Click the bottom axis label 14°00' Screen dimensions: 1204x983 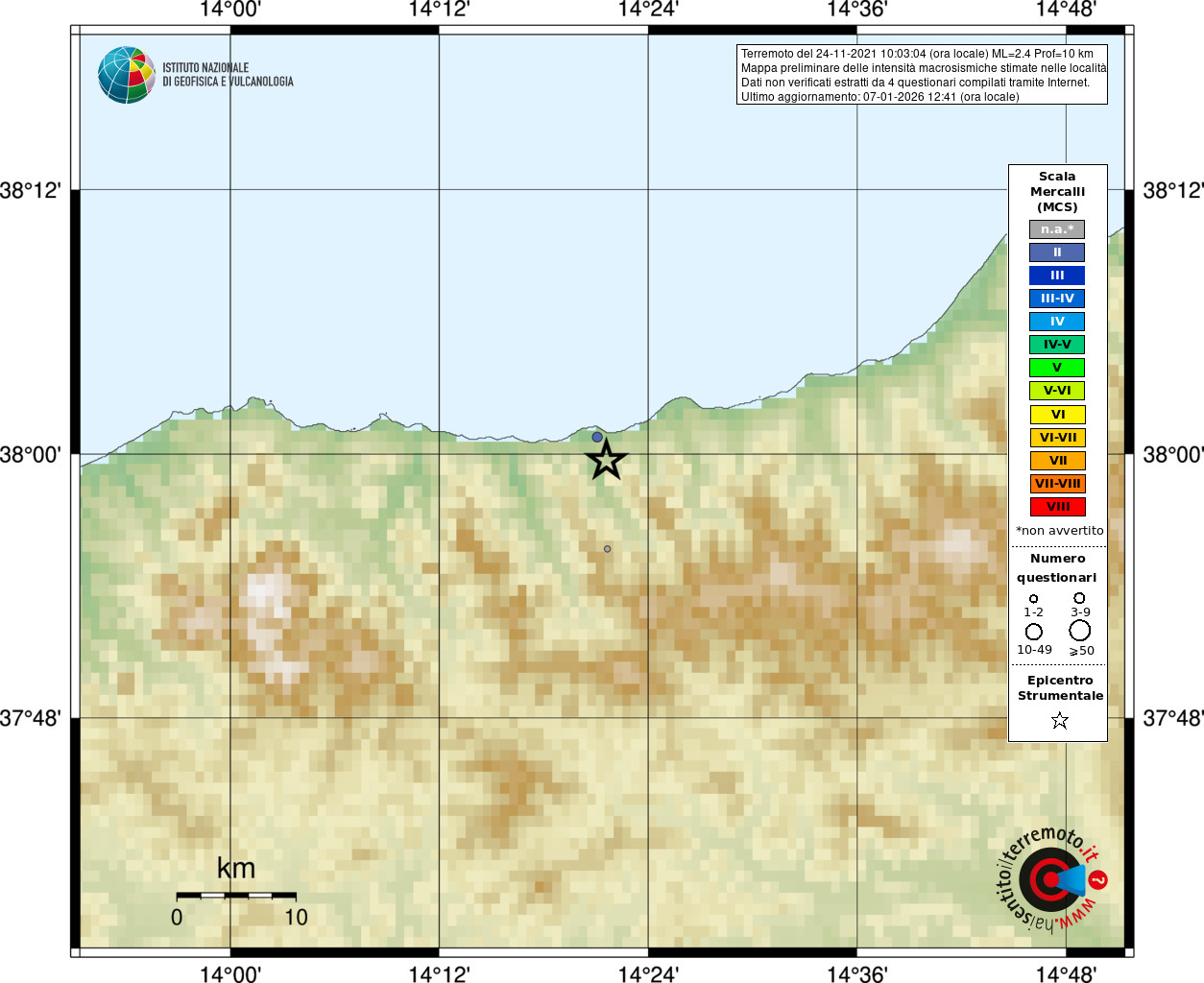click(230, 974)
